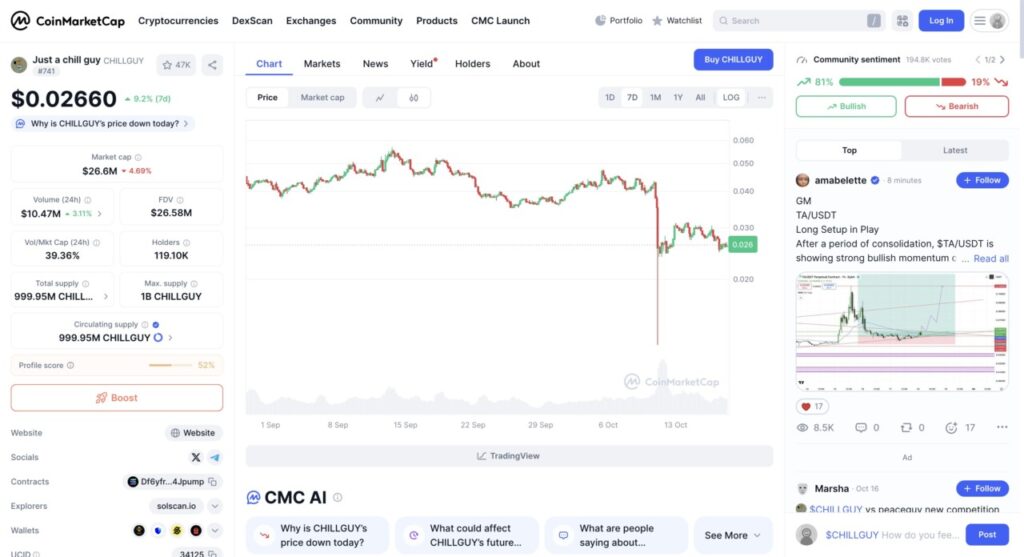1024x557 pixels.
Task: Add CHILLGUY to watchlist via star button
Action: coord(175,65)
